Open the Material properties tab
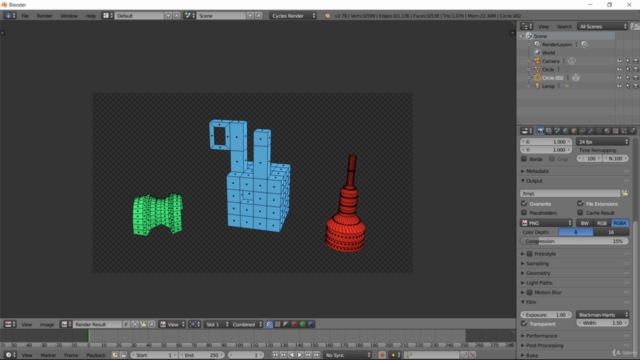 [607, 131]
